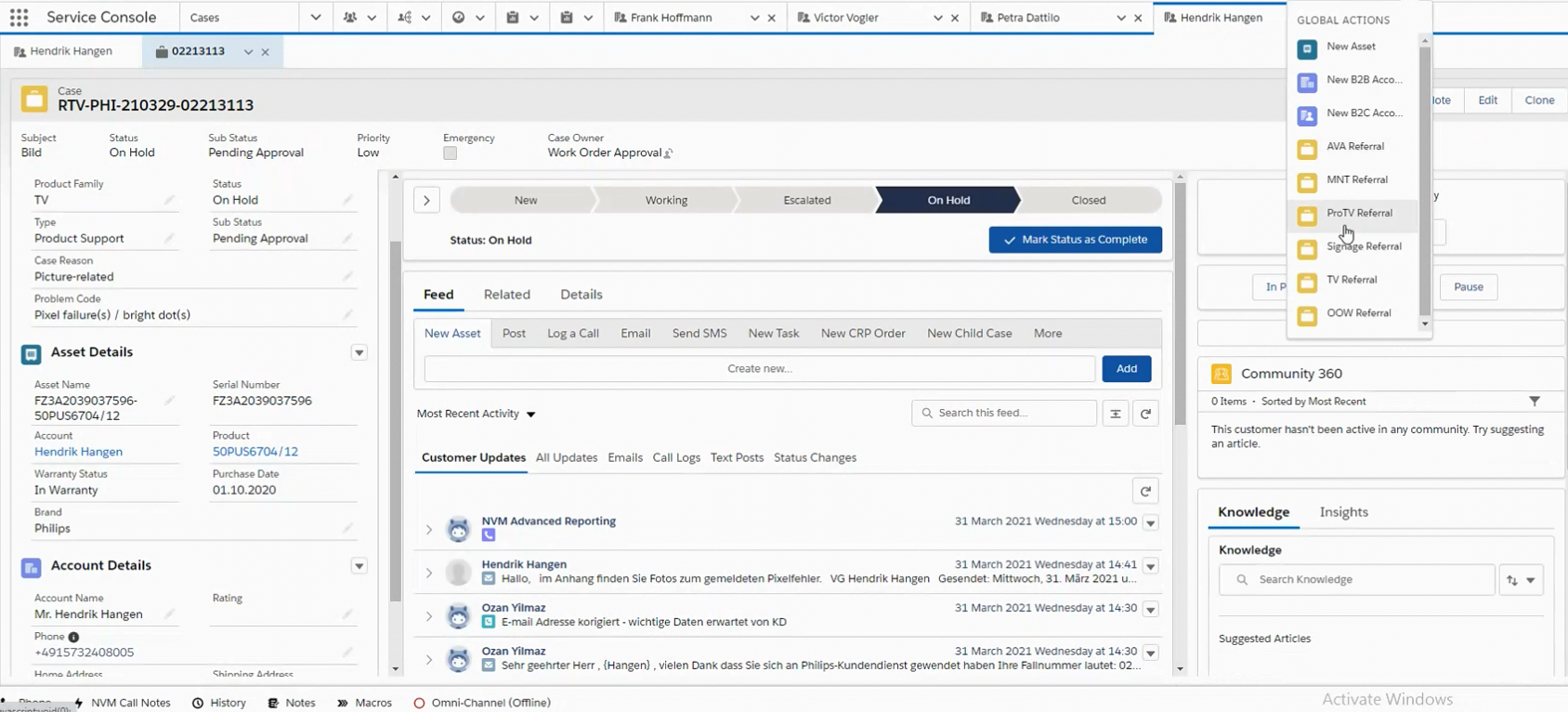This screenshot has height=712, width=1568.
Task: Select the Log a Call publisher tab
Action: tap(573, 333)
